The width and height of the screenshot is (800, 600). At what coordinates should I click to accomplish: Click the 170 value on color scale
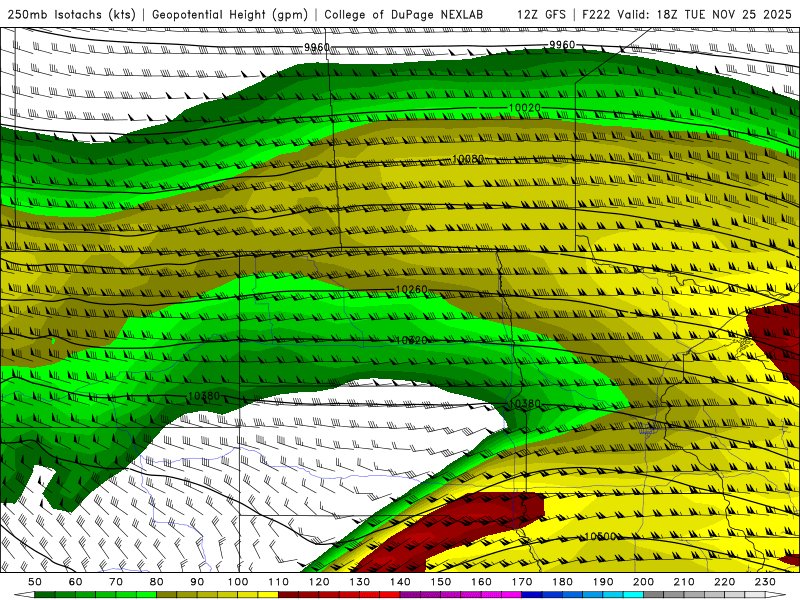pyautogui.click(x=521, y=582)
